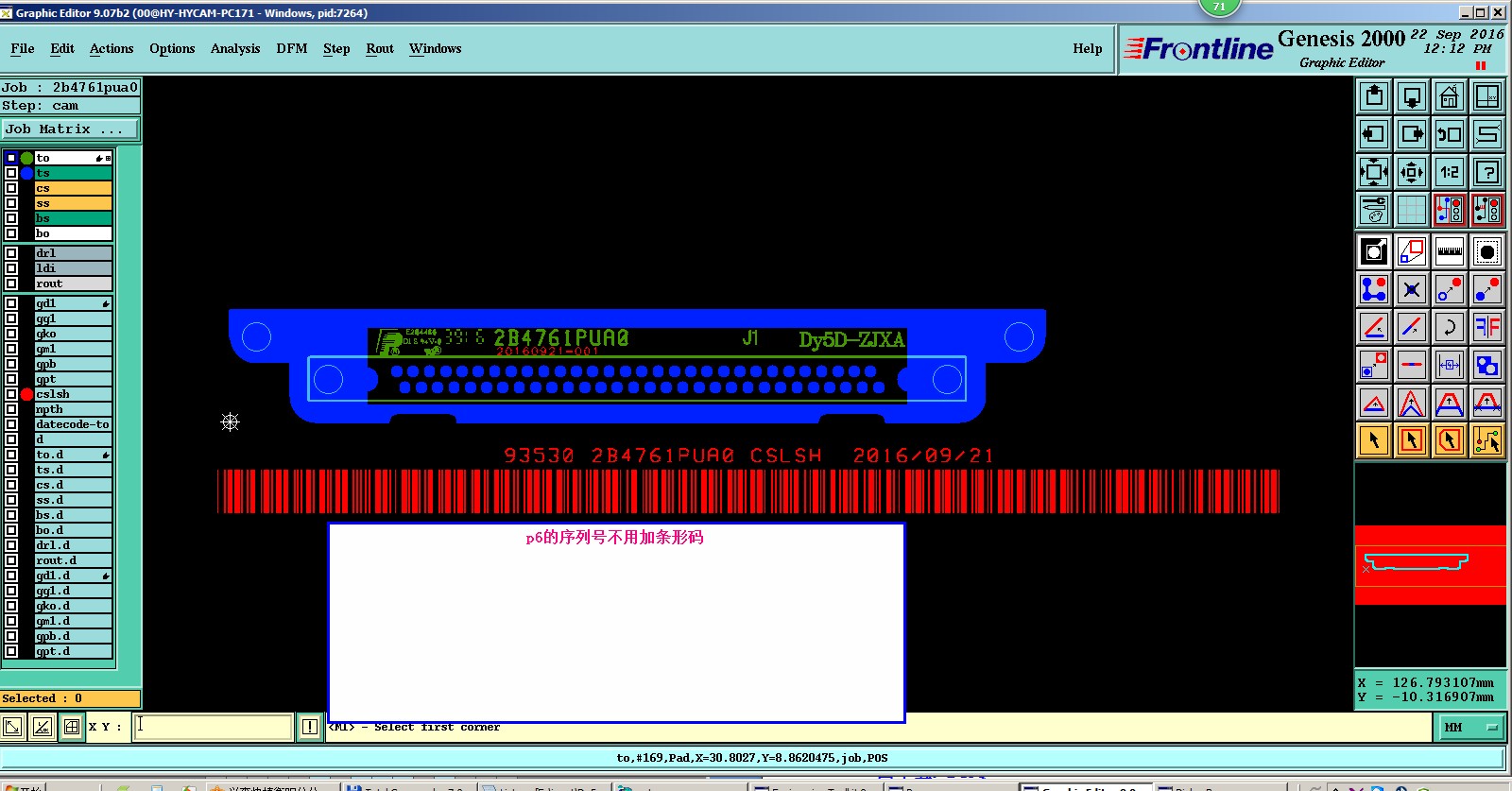This screenshot has width=1512, height=791.
Task: Click the question mark help icon
Action: pyautogui.click(x=1487, y=172)
